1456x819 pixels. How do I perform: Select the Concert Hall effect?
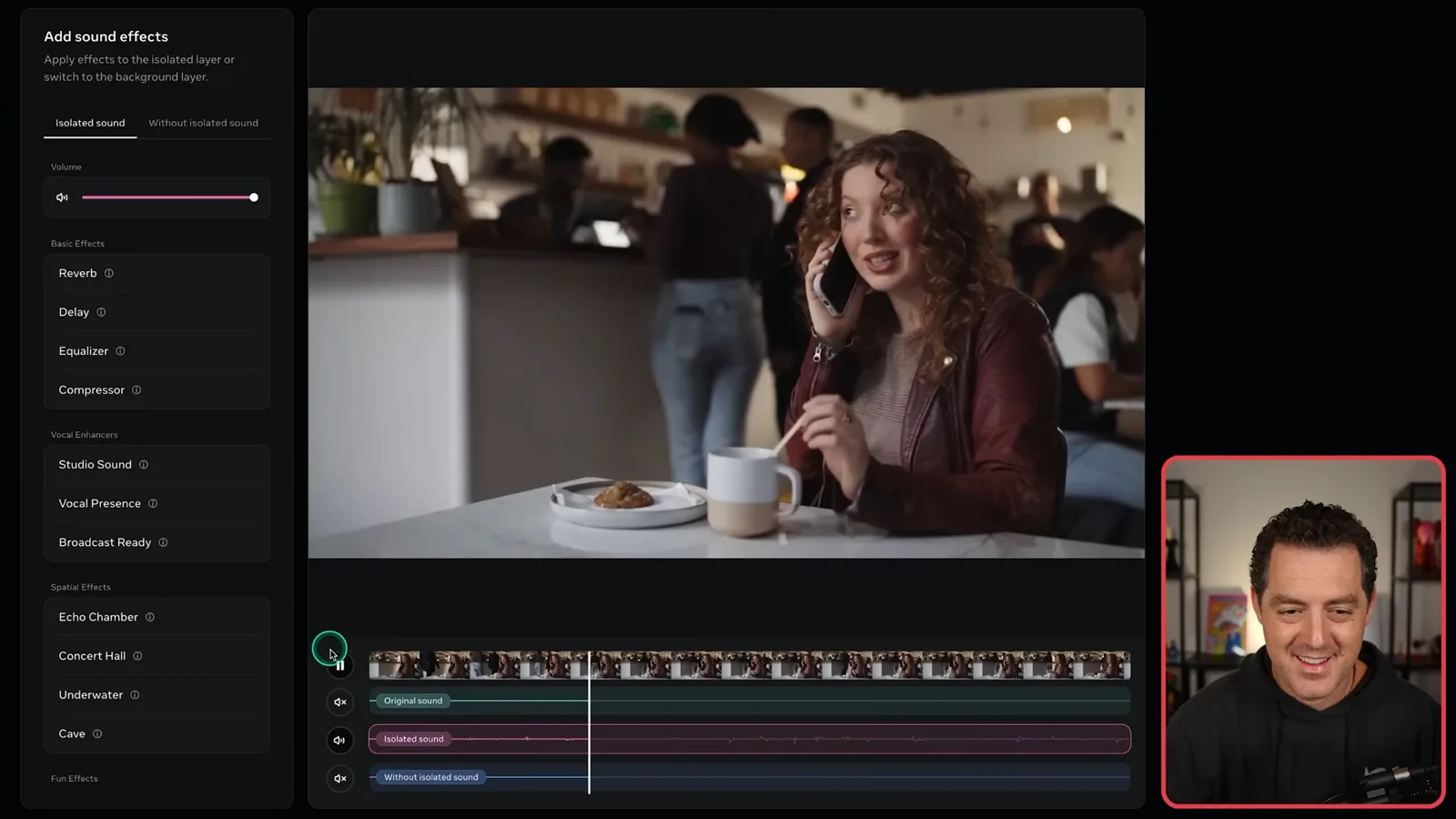(x=157, y=656)
